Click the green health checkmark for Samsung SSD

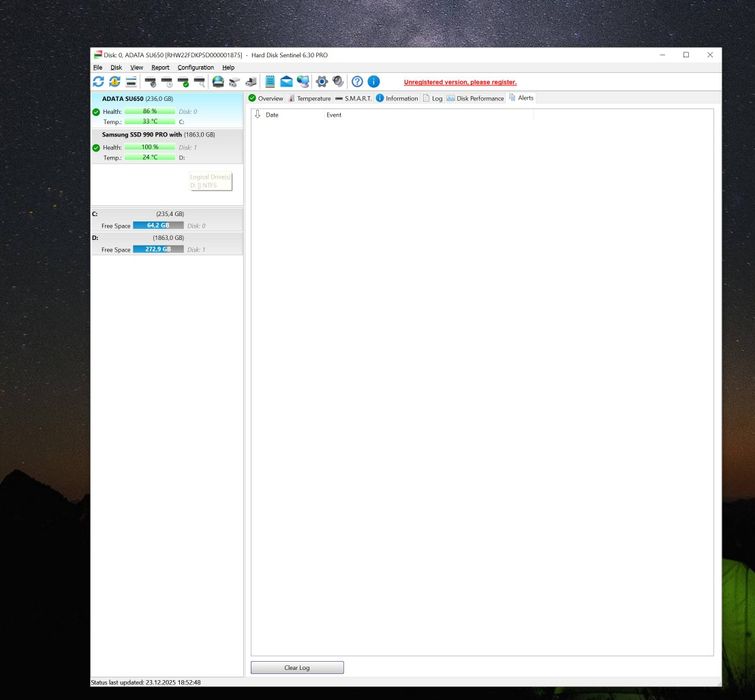tap(96, 147)
